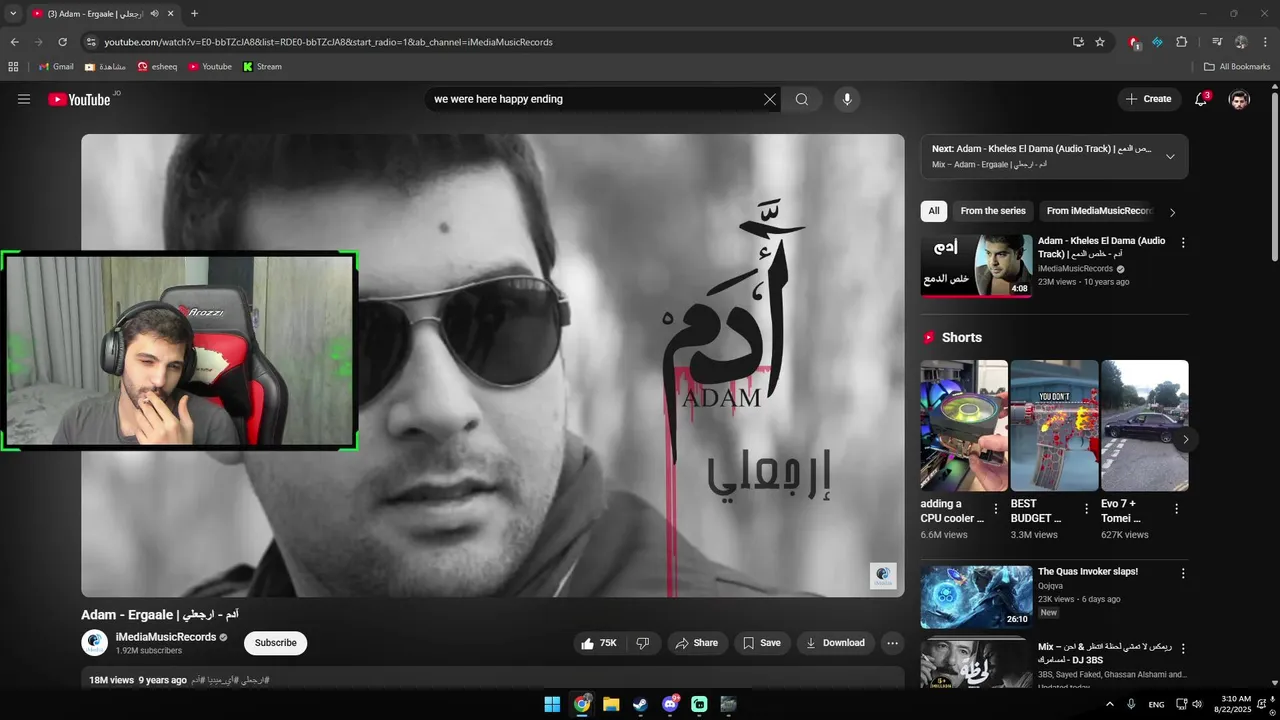The image size is (1280, 720).
Task: Show hidden system tray icons
Action: 1108,704
